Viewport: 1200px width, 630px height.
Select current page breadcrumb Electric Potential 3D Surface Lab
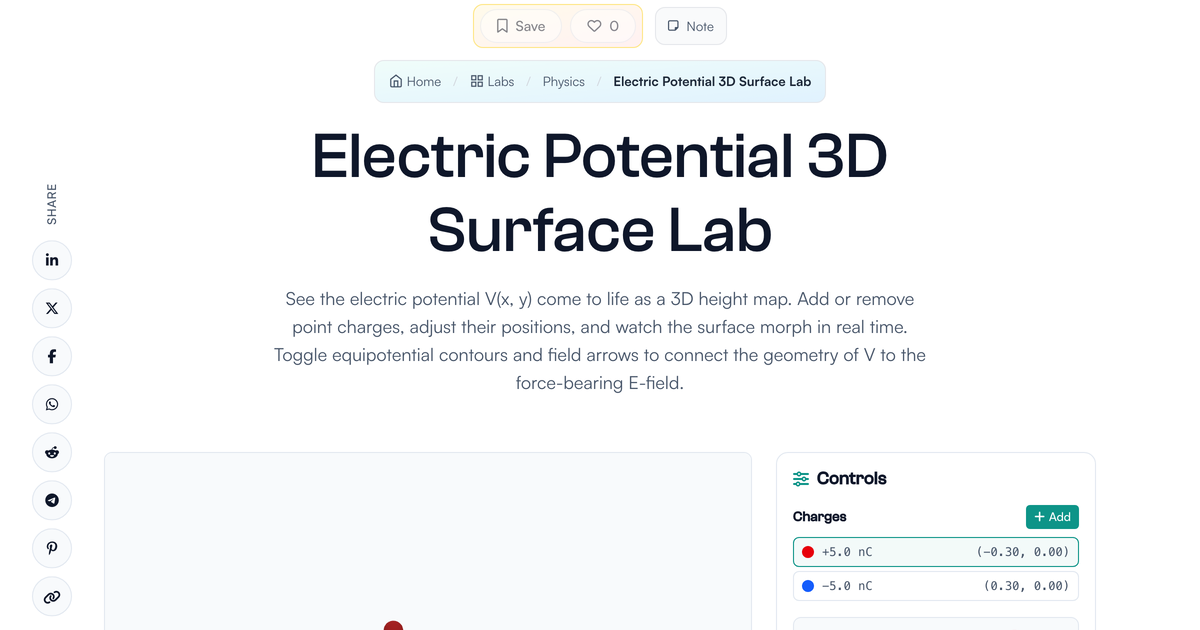712,81
